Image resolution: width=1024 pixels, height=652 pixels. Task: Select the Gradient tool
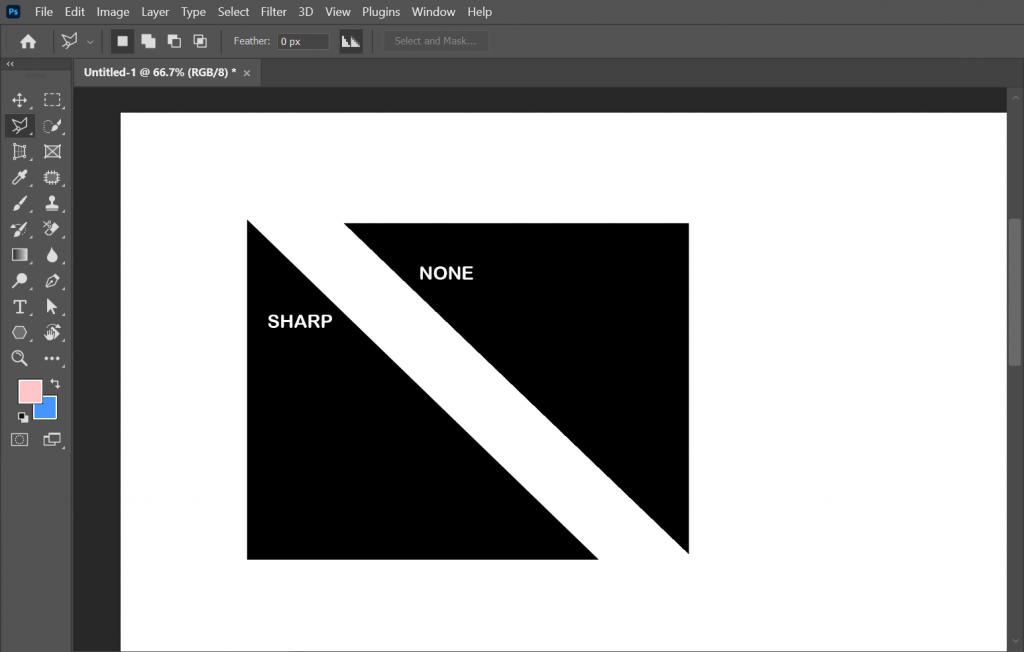[x=19, y=255]
